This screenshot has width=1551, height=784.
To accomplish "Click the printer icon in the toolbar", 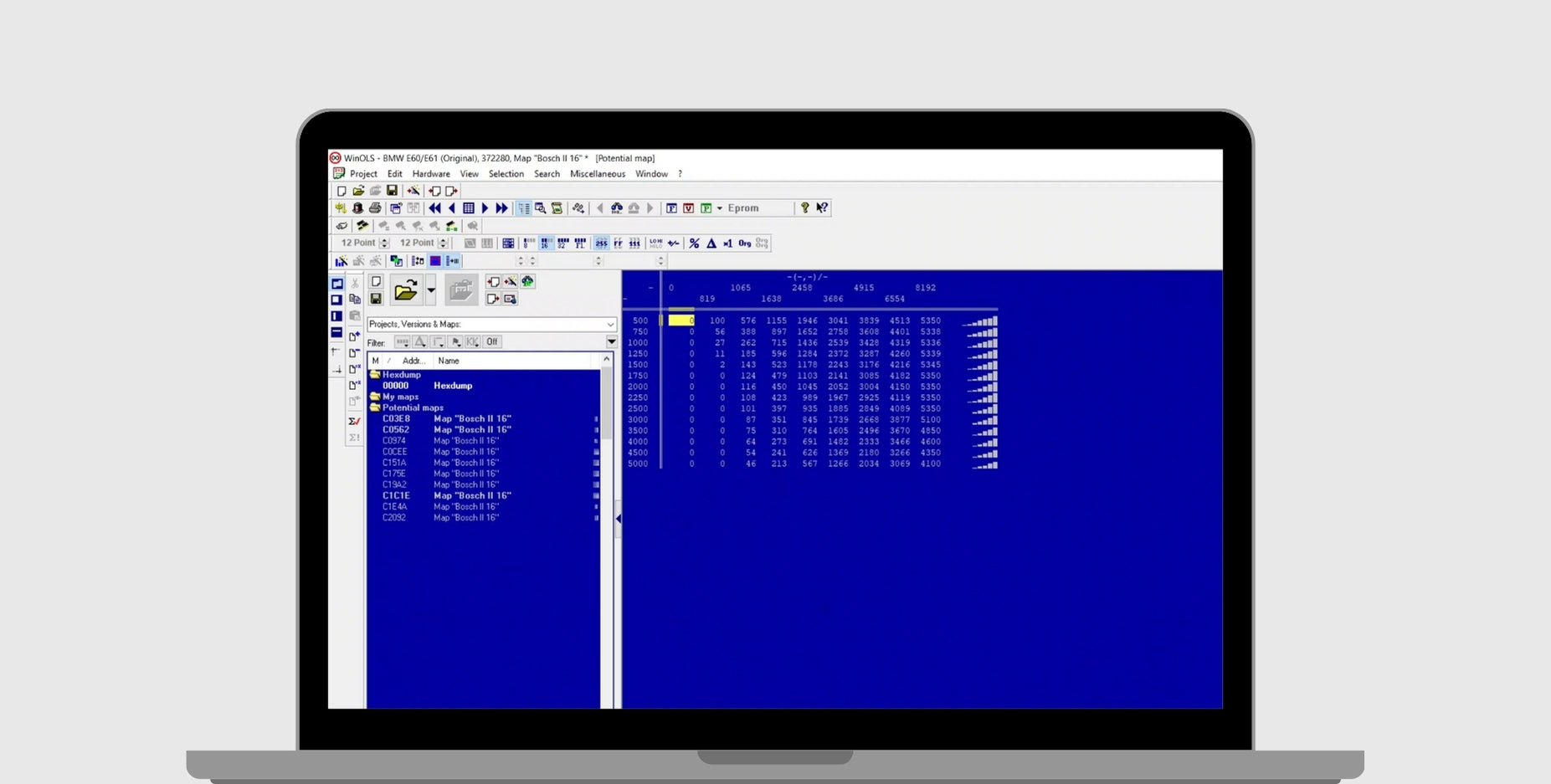I will click(x=375, y=208).
